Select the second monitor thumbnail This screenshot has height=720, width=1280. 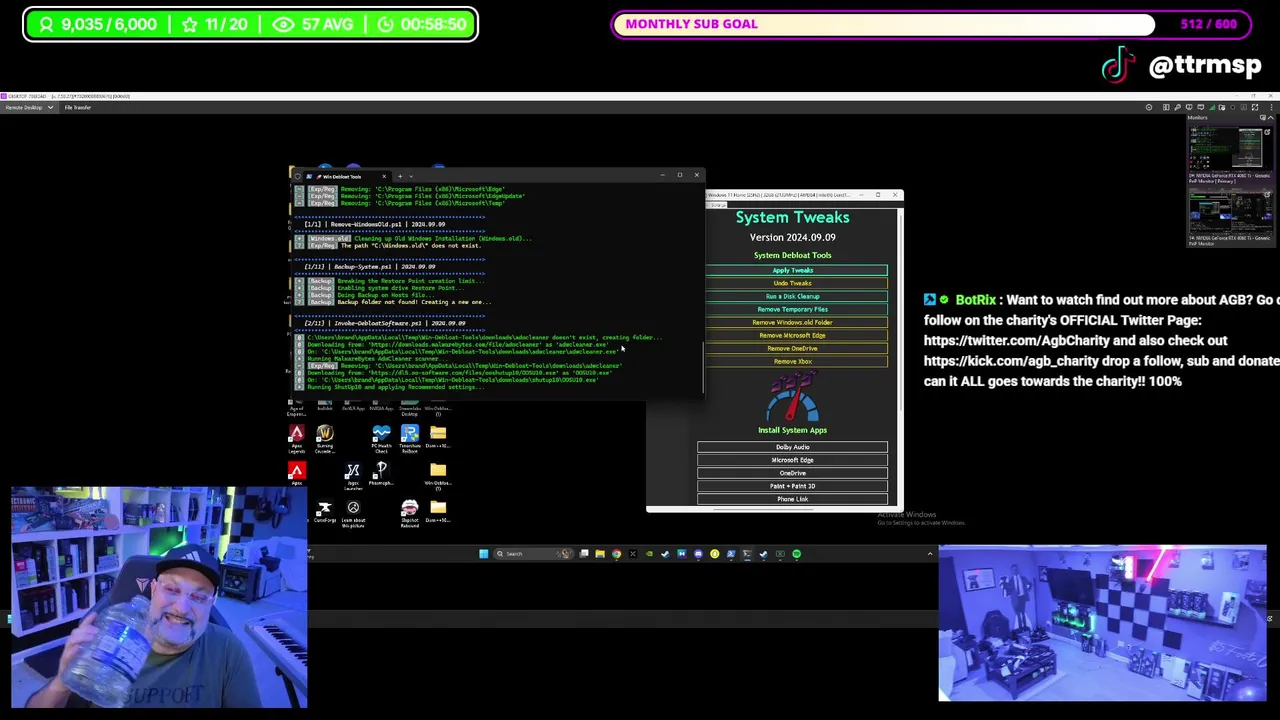coord(1229,212)
